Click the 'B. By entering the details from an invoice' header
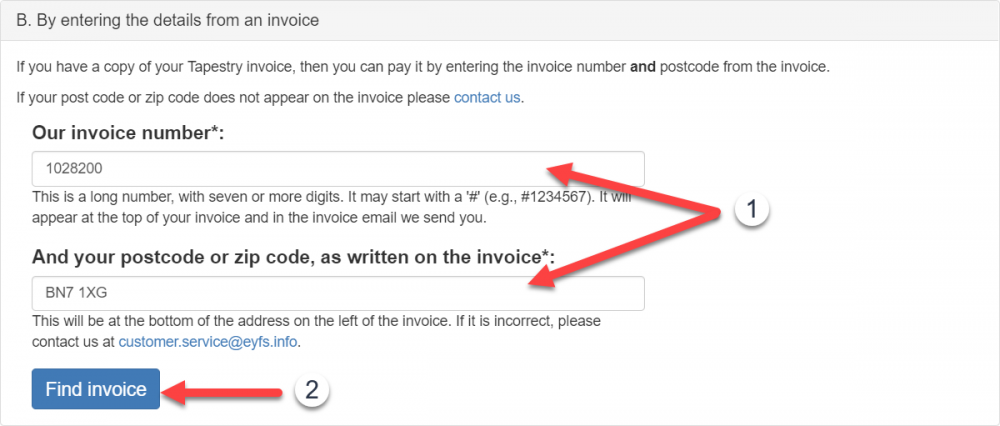The image size is (1000, 426). [x=168, y=20]
